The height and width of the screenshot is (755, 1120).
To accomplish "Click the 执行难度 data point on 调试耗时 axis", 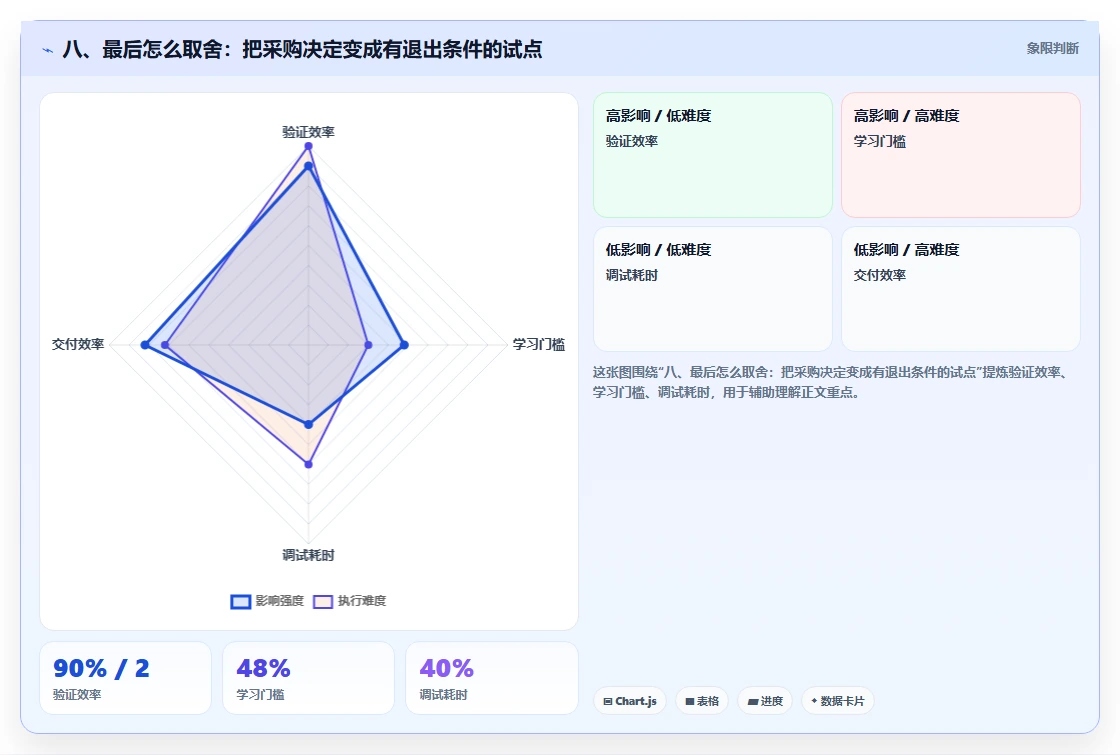I will [x=309, y=464].
